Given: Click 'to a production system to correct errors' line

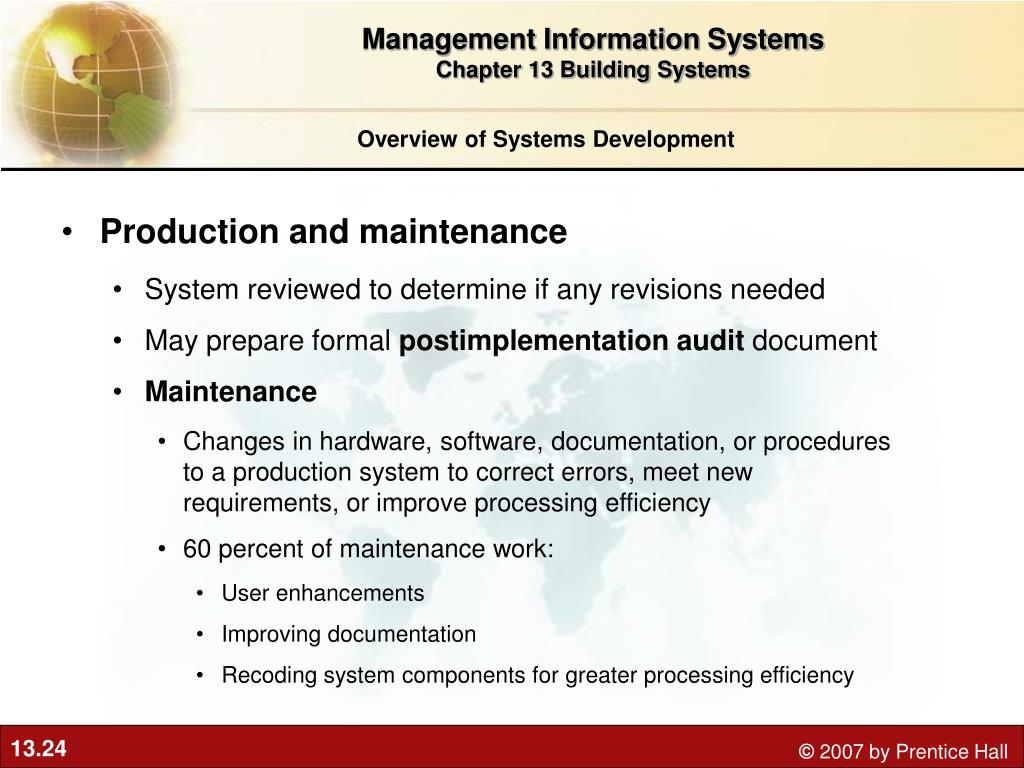Looking at the screenshot, I should [x=468, y=472].
